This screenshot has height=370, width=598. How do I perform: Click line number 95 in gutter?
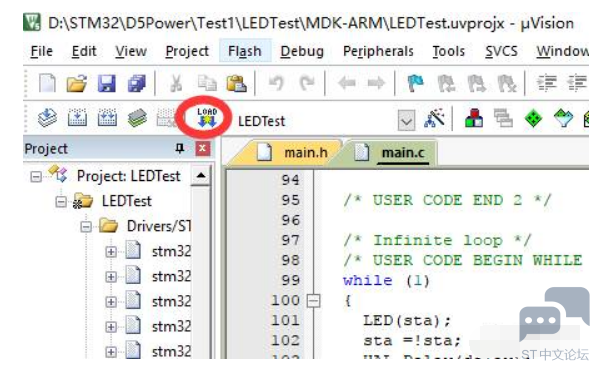[290, 200]
